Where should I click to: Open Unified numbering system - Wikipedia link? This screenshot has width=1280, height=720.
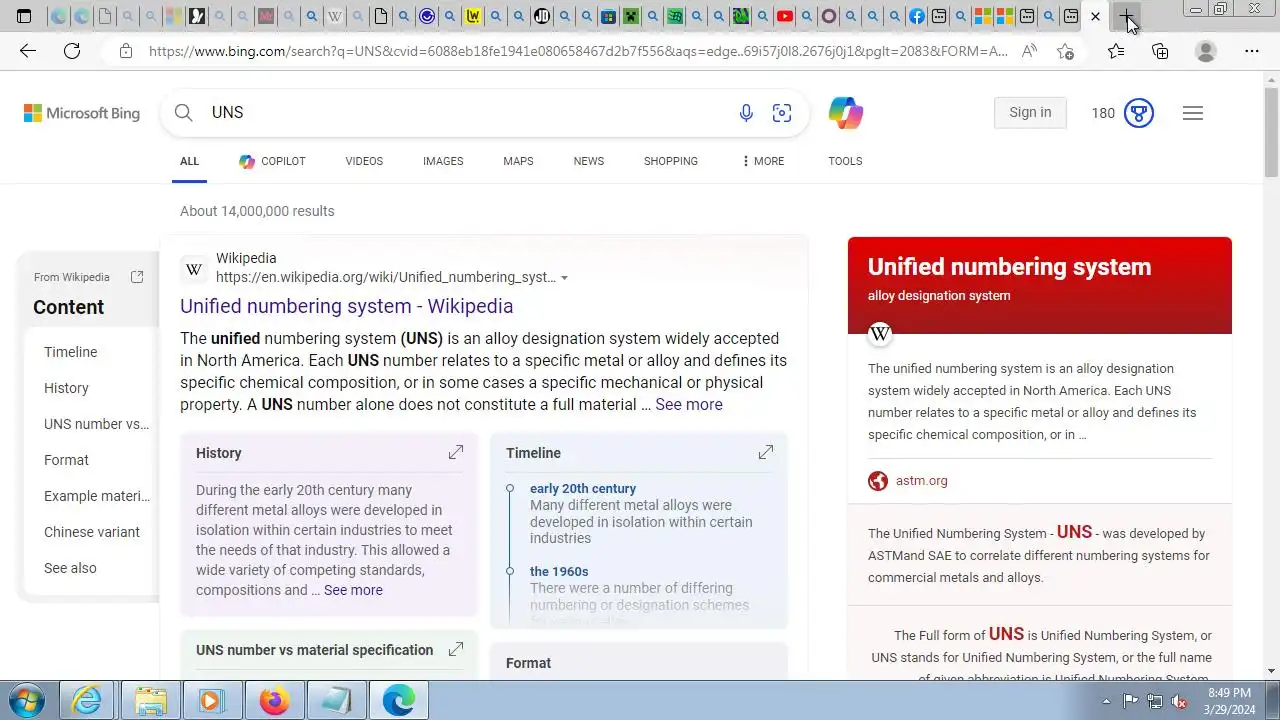(x=346, y=306)
